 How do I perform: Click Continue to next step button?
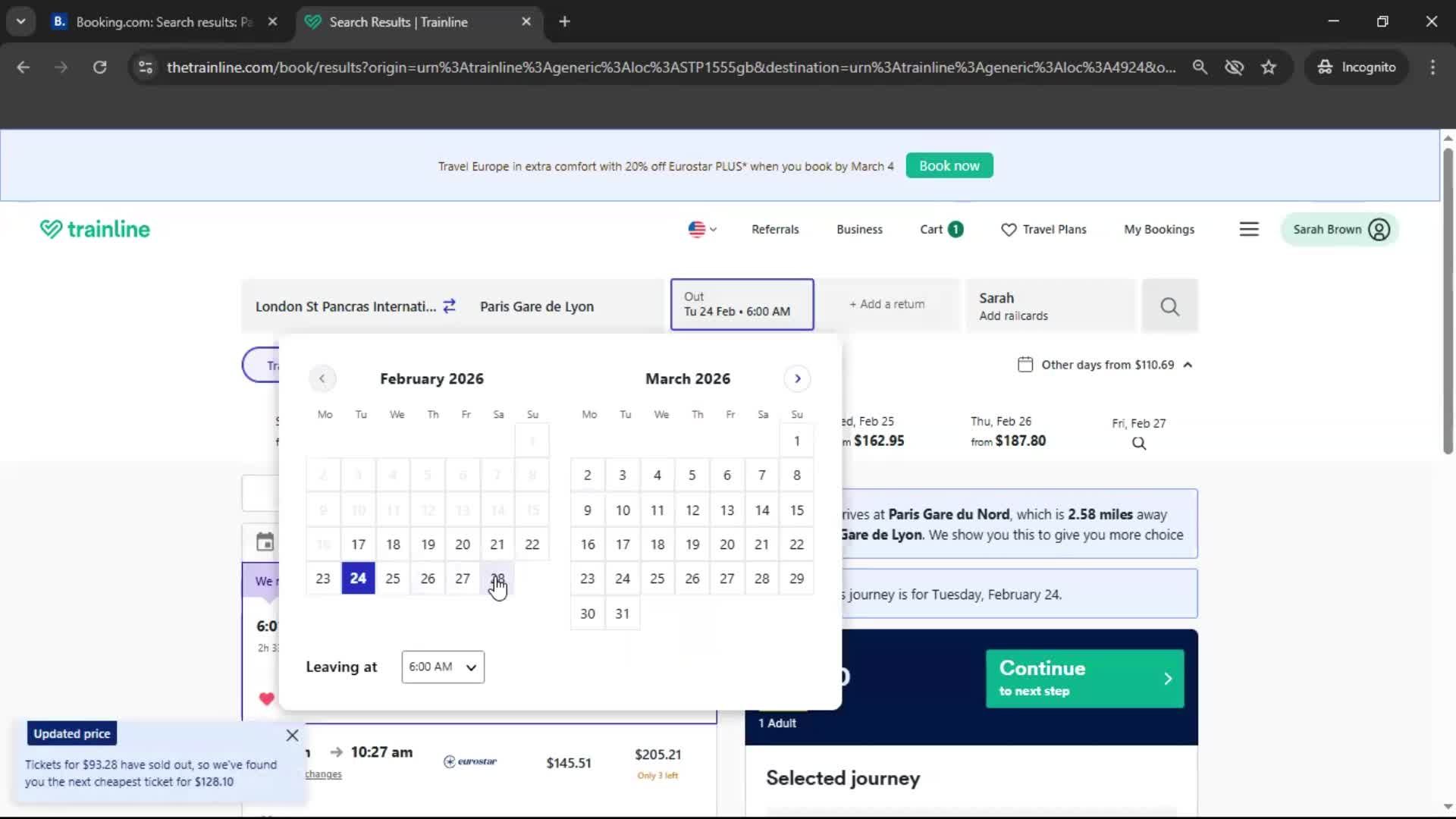click(1084, 678)
